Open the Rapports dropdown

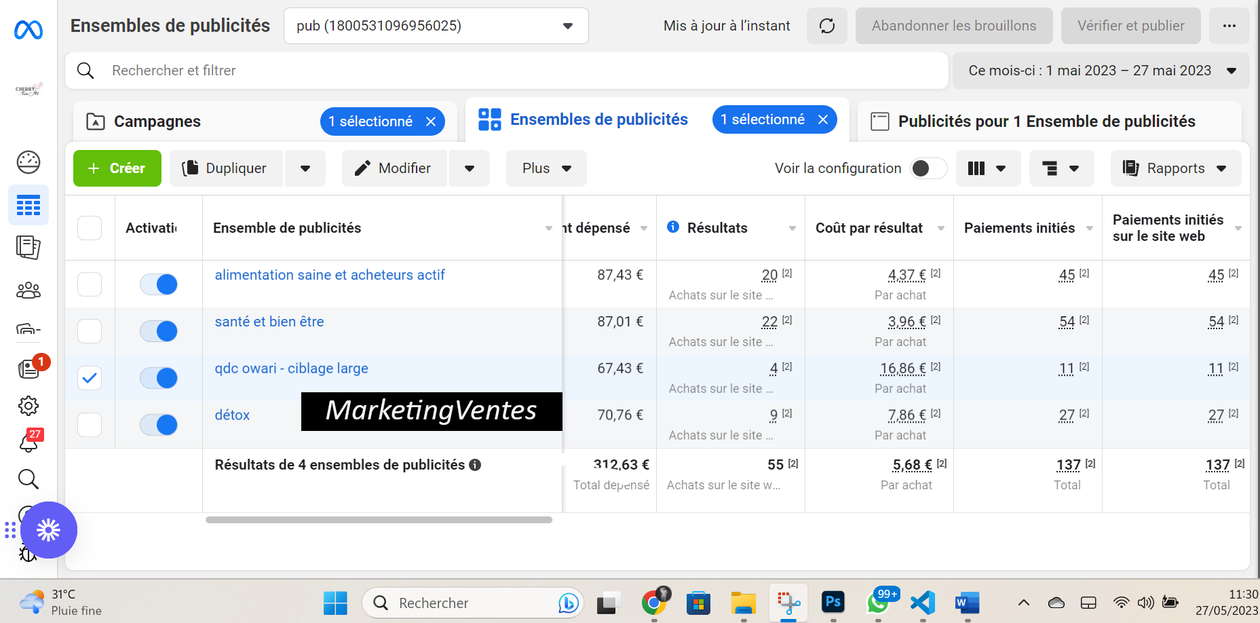[1175, 168]
